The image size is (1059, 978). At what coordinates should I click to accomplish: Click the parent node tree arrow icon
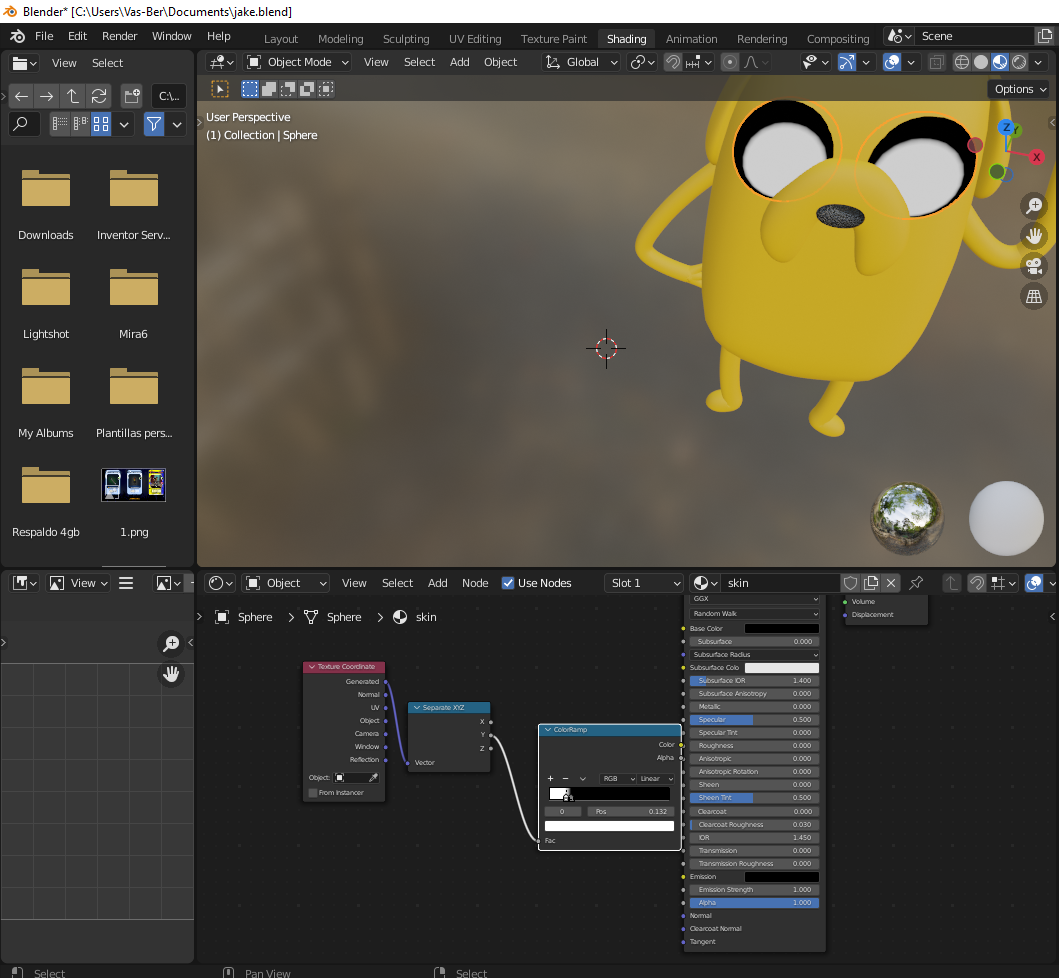point(951,583)
